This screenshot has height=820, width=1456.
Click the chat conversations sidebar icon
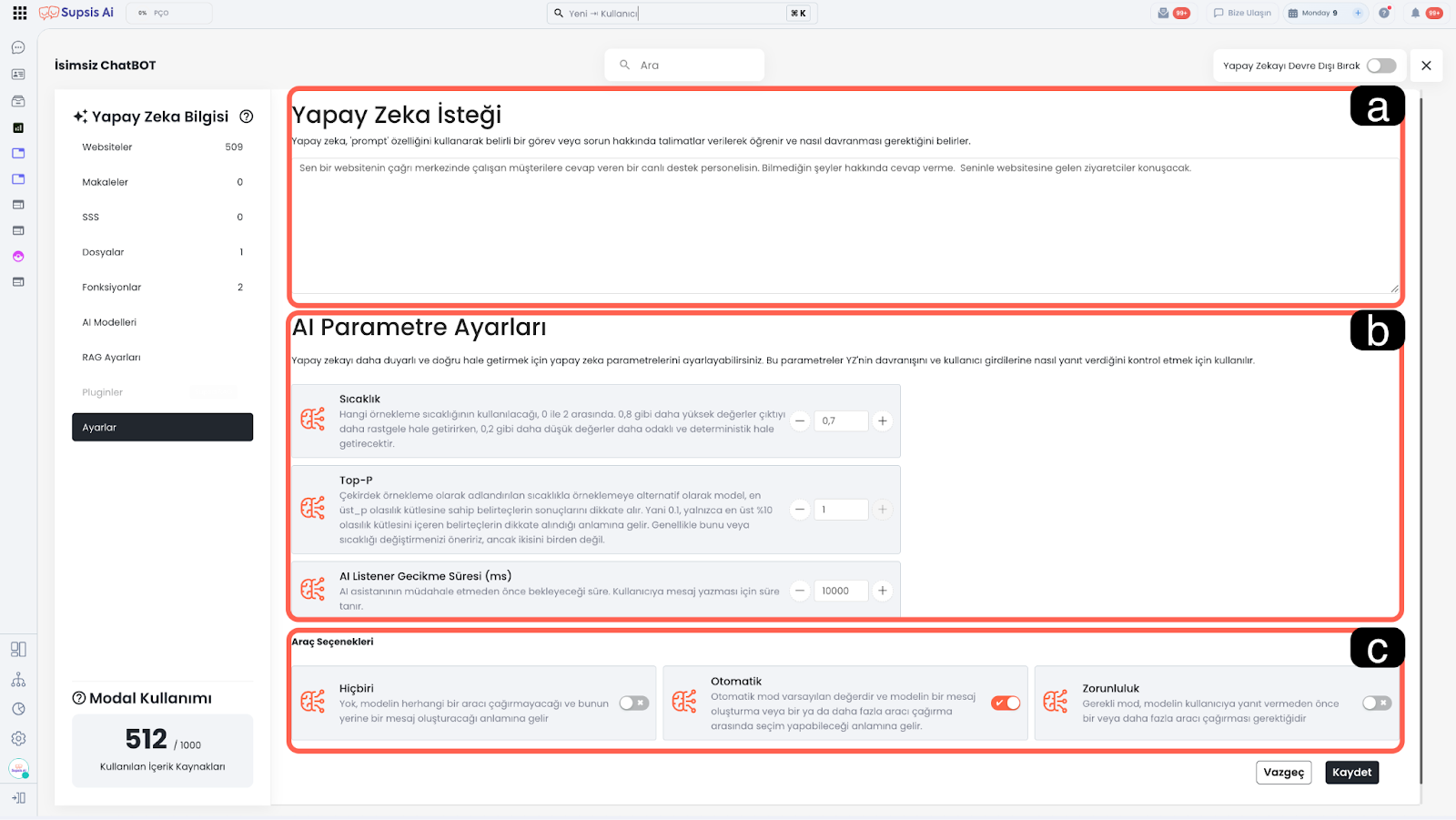pyautogui.click(x=18, y=47)
